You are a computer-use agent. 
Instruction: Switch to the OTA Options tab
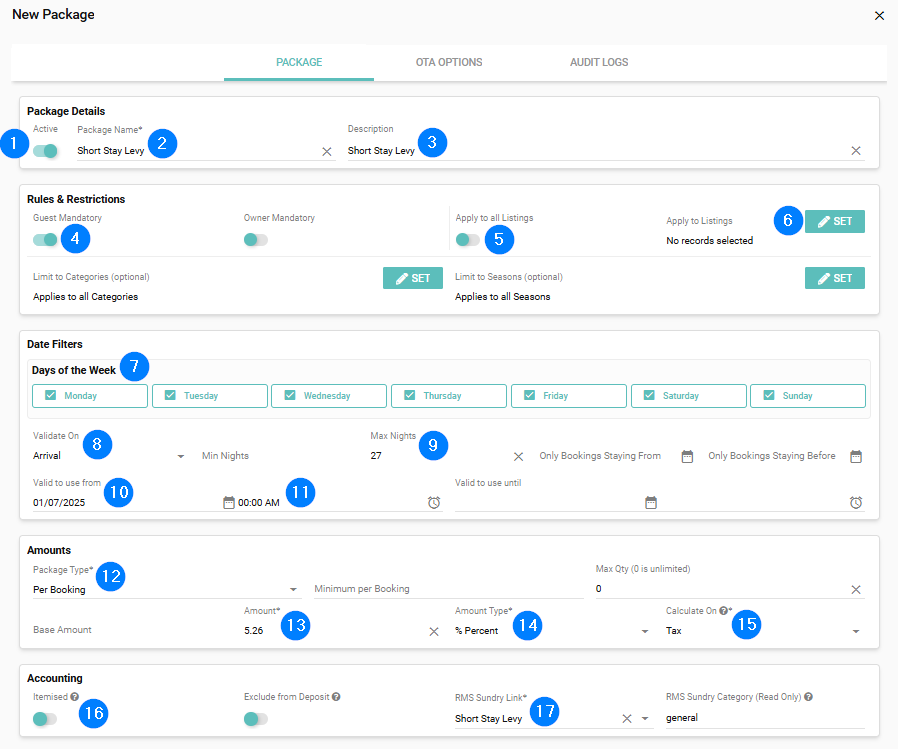(x=449, y=62)
